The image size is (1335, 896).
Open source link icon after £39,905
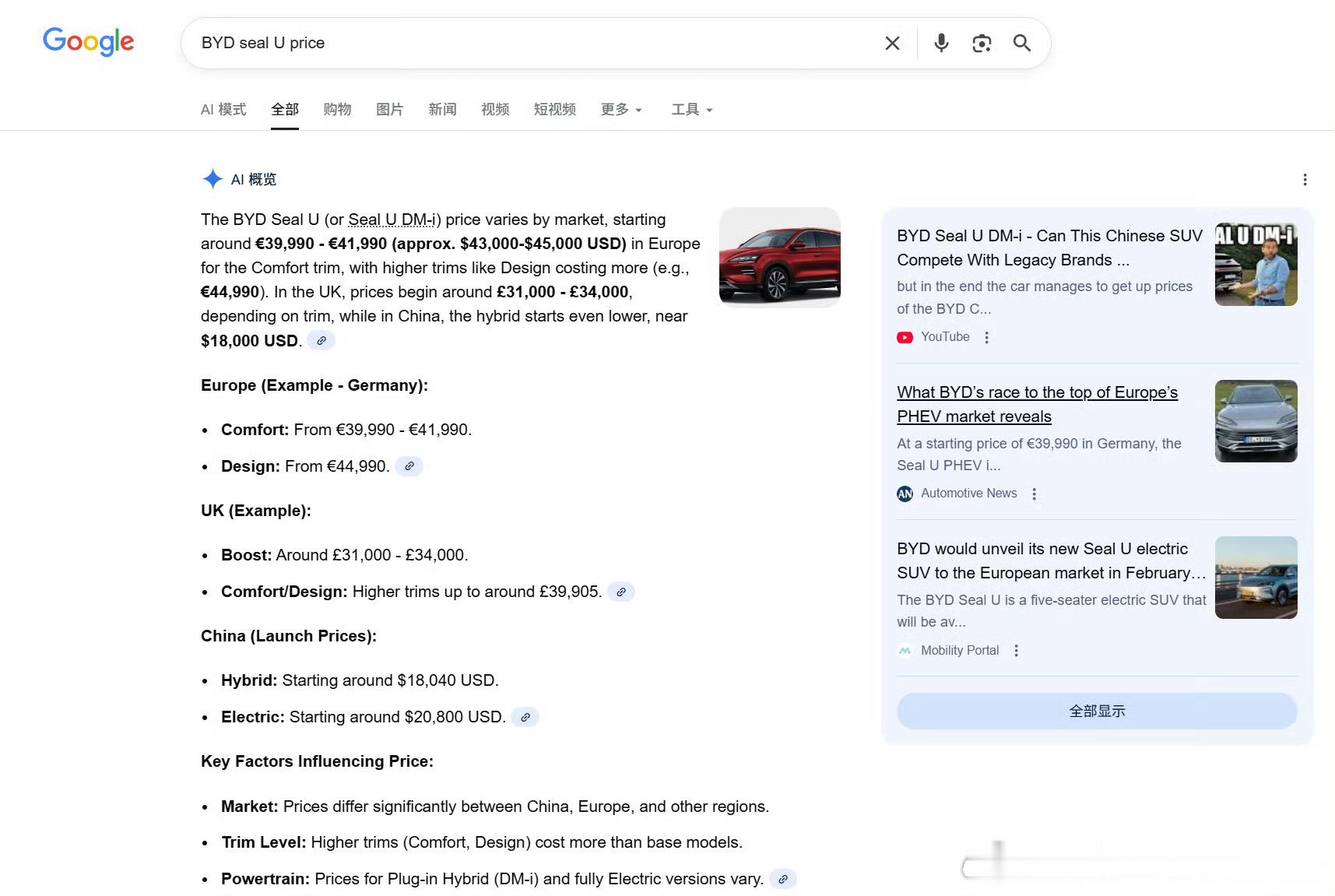[621, 592]
